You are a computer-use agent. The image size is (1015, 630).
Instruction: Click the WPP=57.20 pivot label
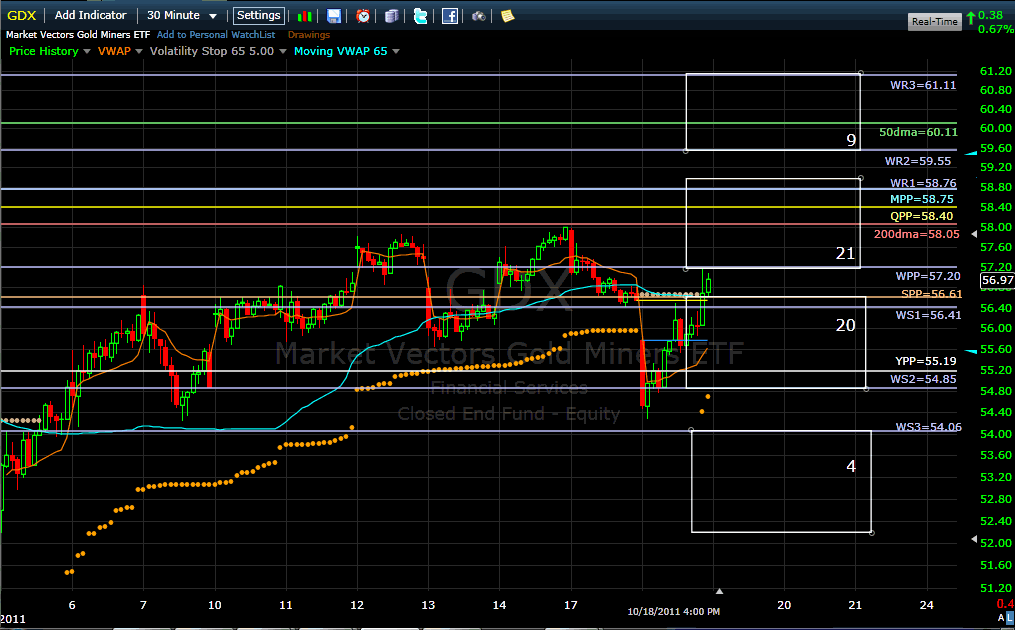pos(928,276)
